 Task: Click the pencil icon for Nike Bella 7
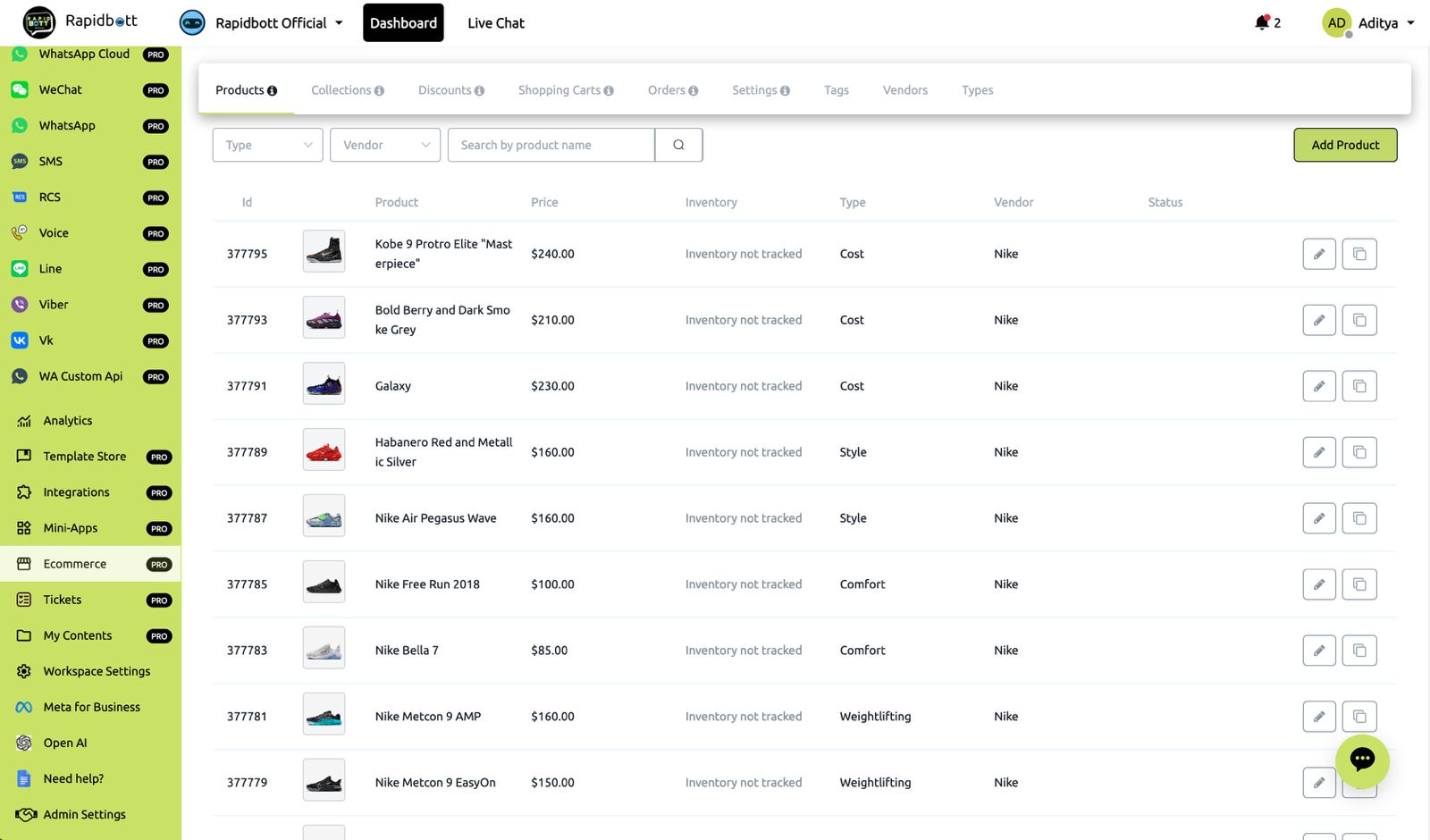[x=1318, y=651]
